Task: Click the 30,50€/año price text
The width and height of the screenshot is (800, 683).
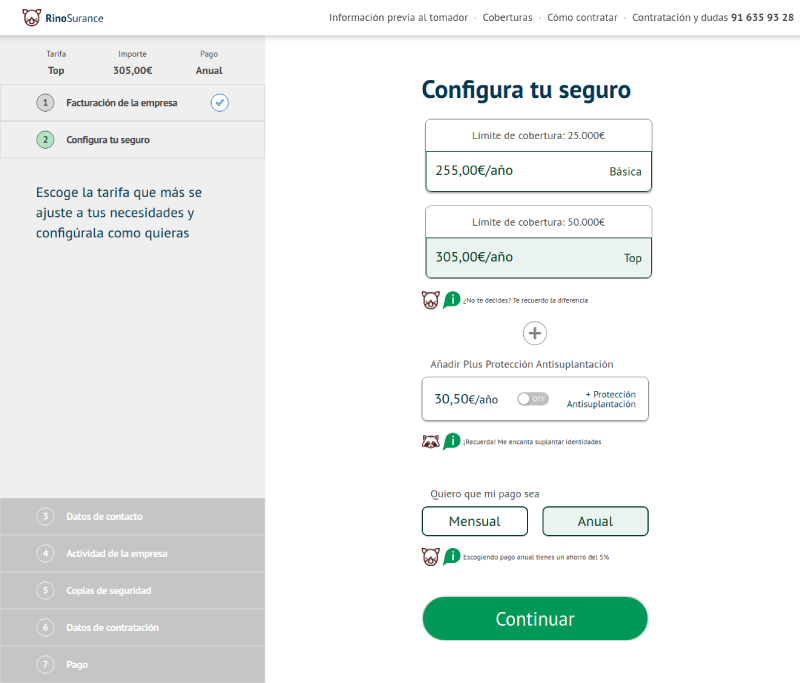Action: [x=466, y=399]
